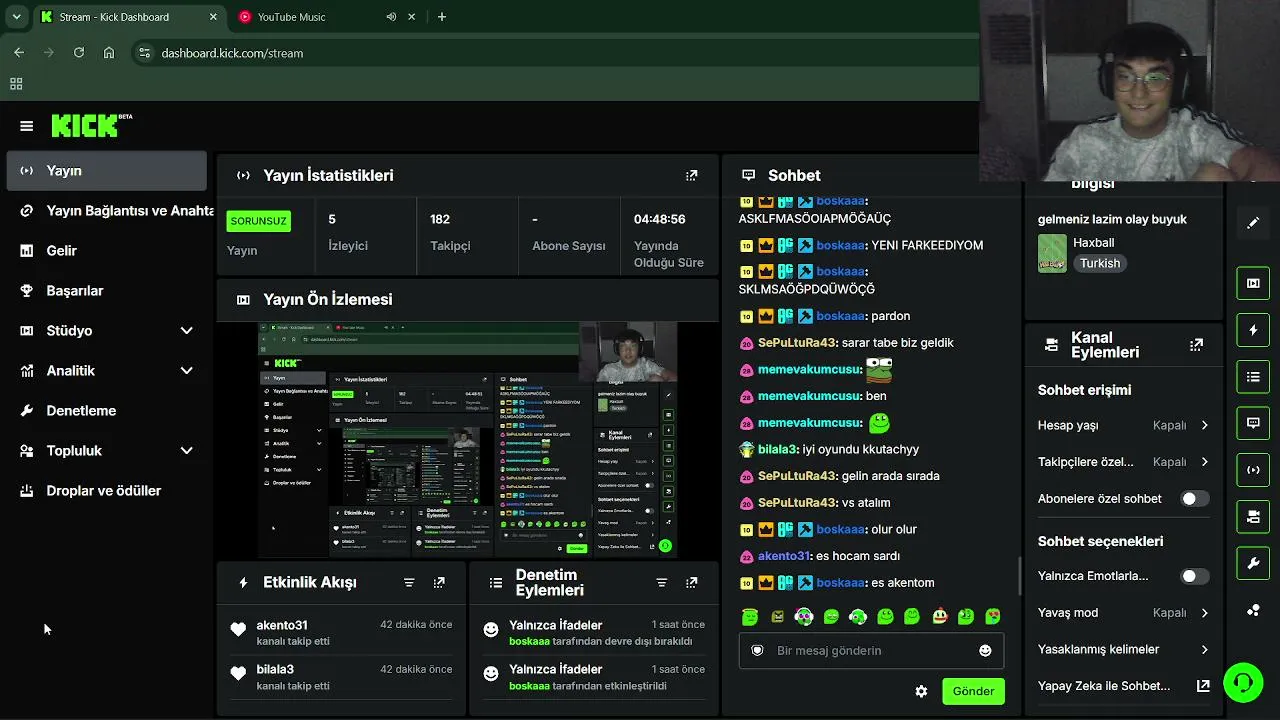Viewport: 1280px width, 720px height.
Task: Expand the Stüdyo menu chevron
Action: pos(186,330)
